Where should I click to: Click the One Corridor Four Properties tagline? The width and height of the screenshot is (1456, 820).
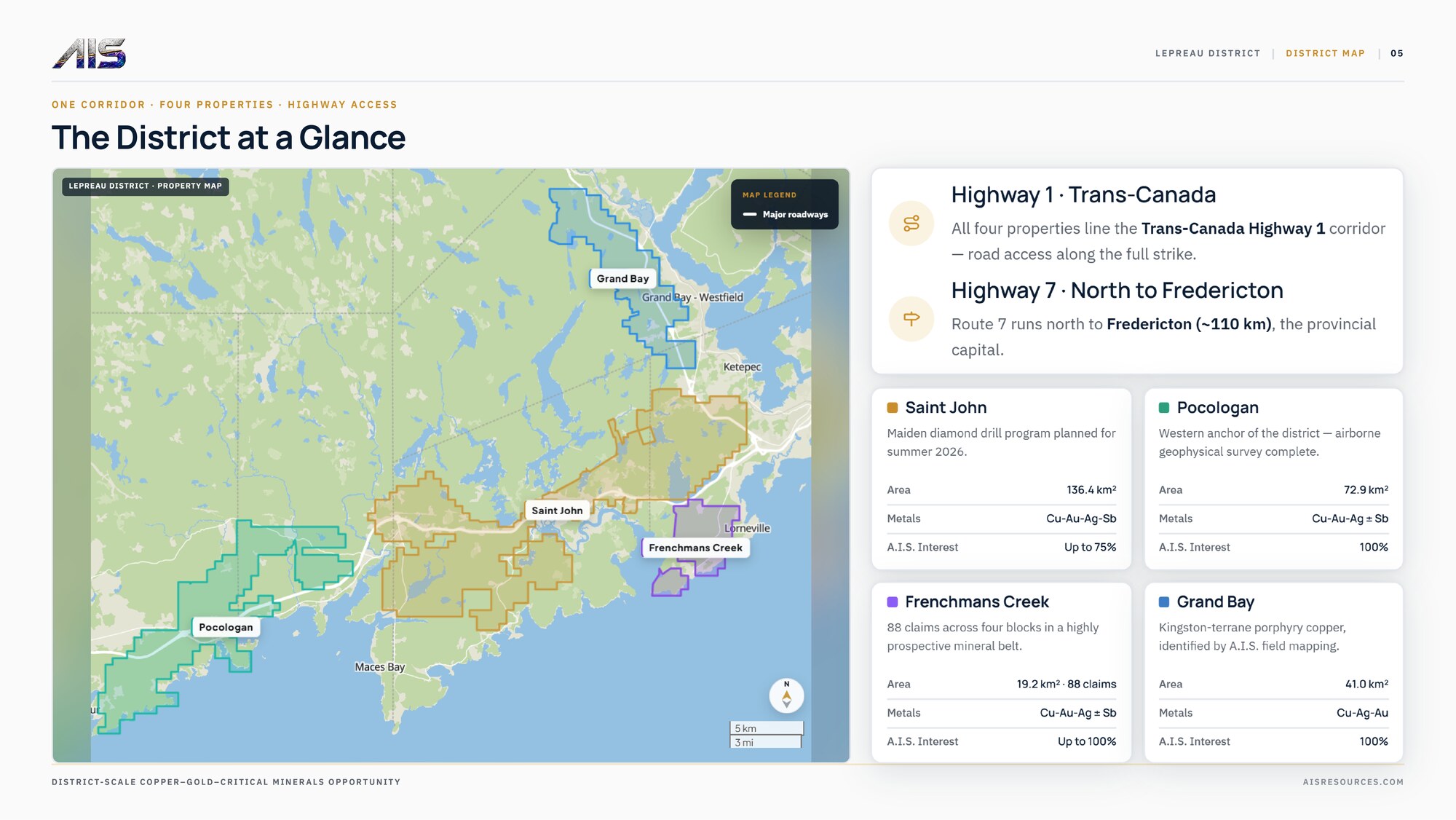click(224, 105)
